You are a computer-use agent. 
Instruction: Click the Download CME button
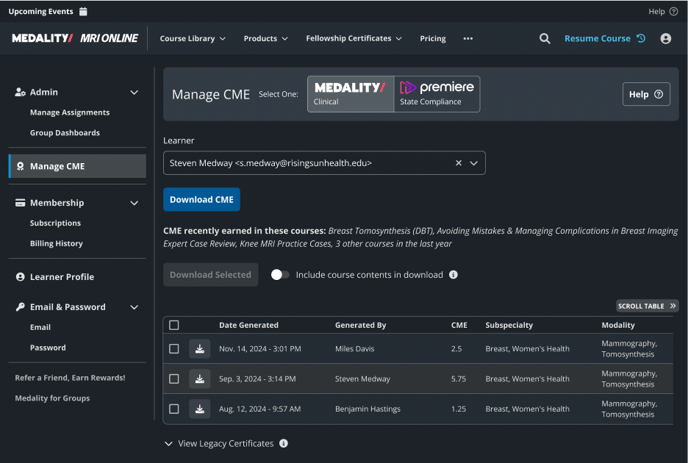[x=201, y=199]
